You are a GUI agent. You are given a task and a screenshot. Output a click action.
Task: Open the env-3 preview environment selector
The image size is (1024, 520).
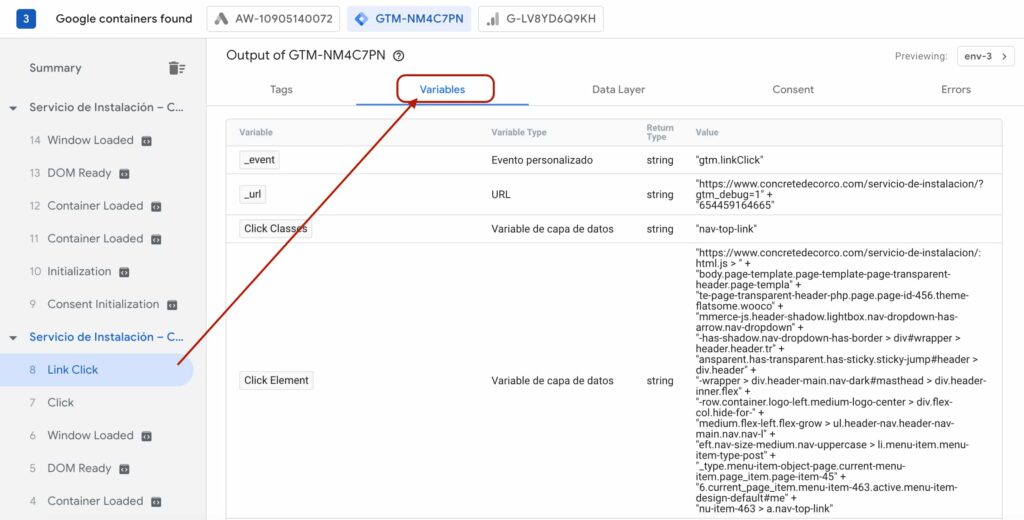coord(985,56)
